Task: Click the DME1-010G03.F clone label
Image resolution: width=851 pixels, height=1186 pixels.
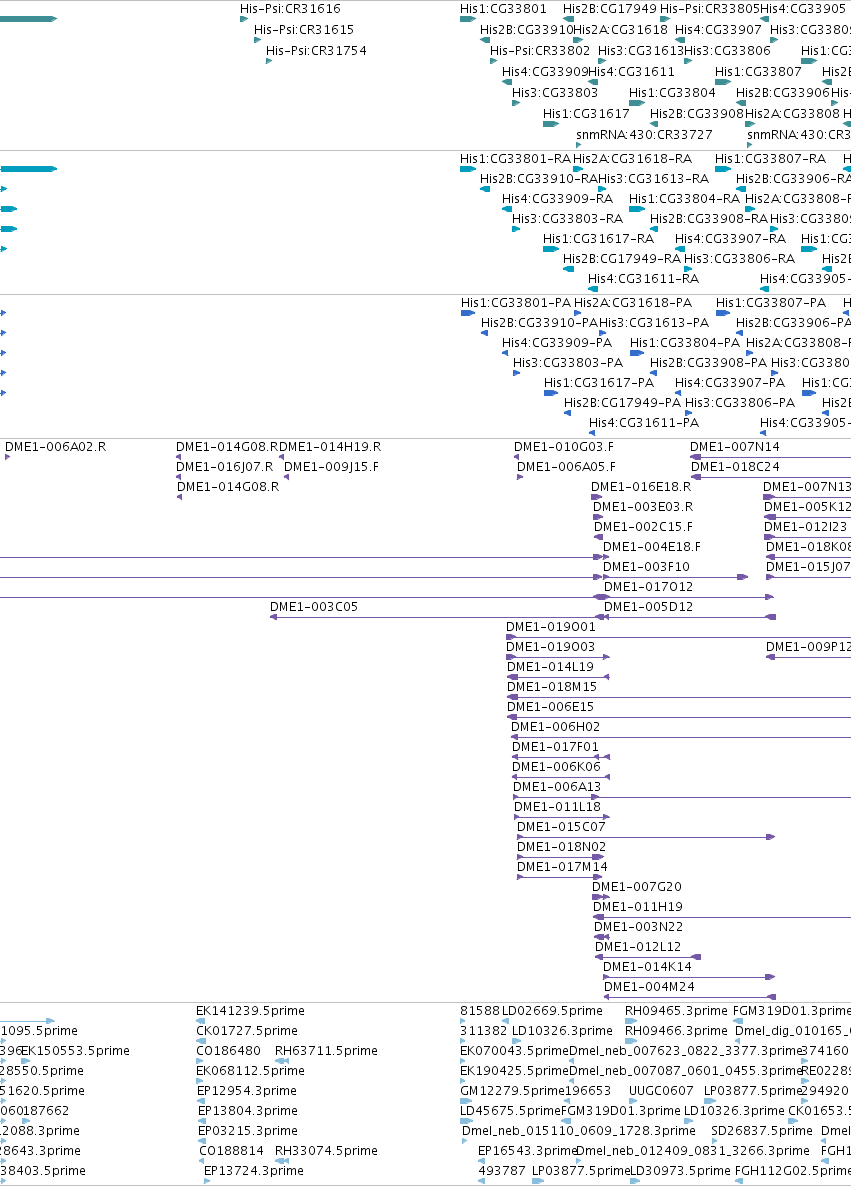Action: click(x=564, y=447)
